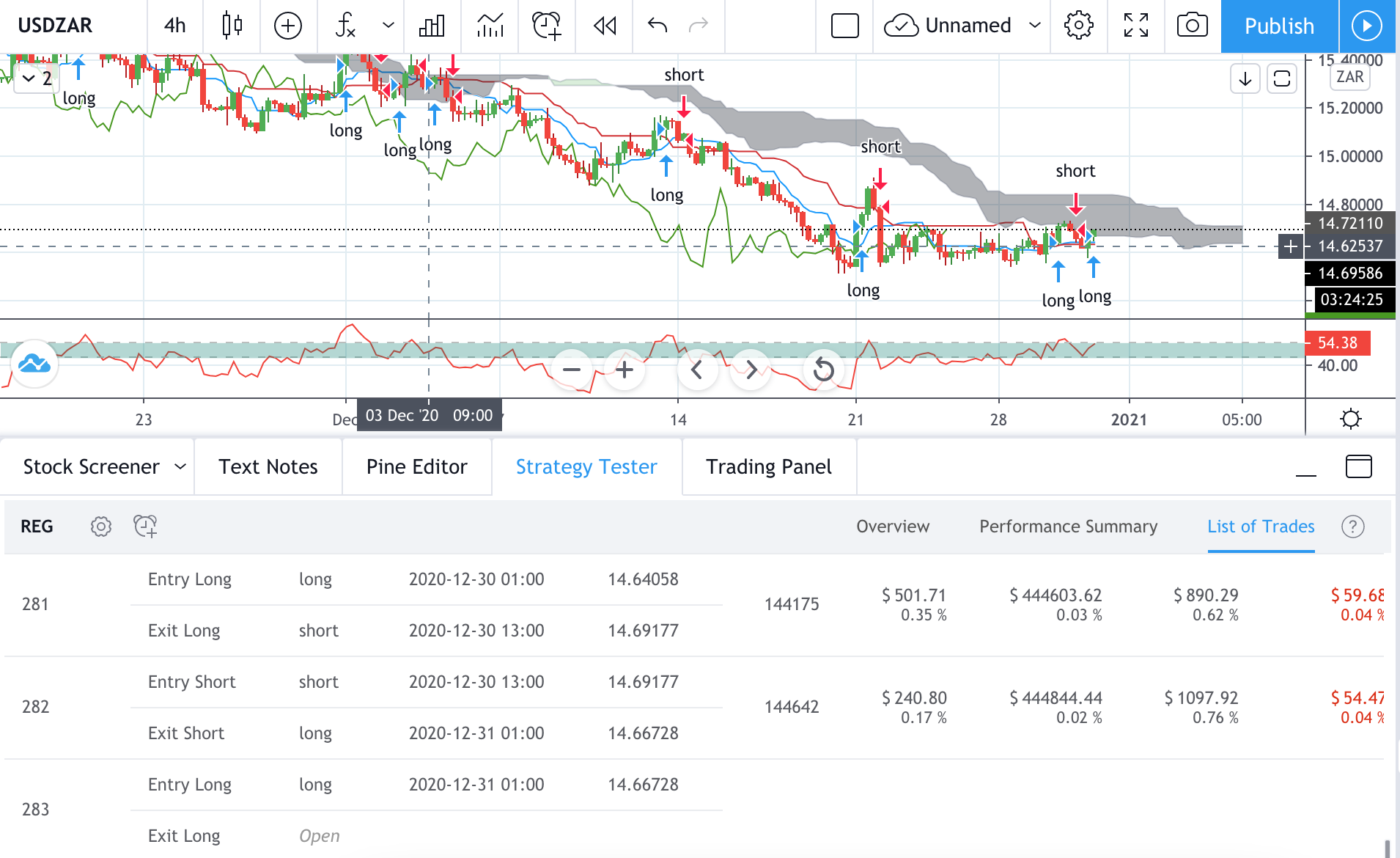This screenshot has width=1400, height=858.
Task: Expand the Stock Screener dropdown chevron
Action: pyautogui.click(x=180, y=466)
